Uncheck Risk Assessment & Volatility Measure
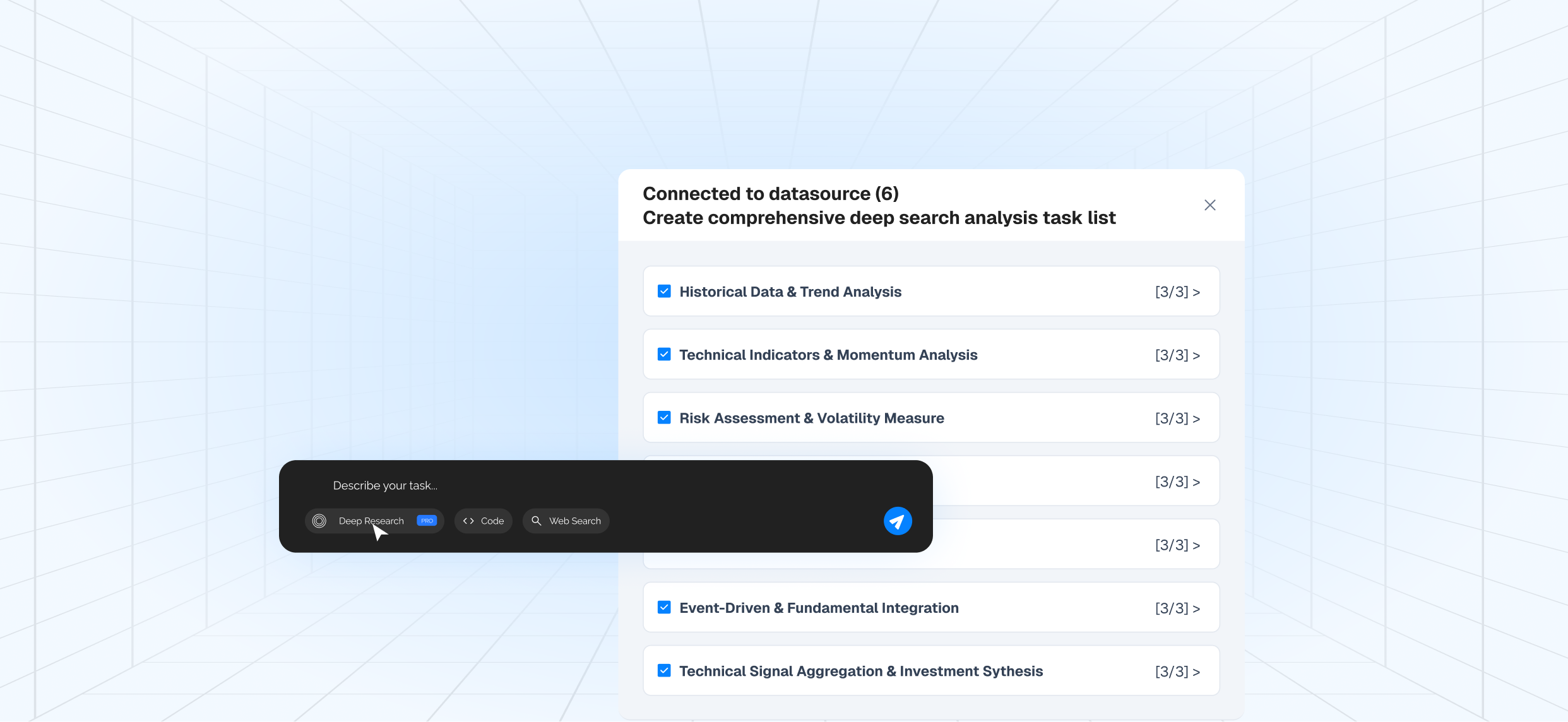The width and height of the screenshot is (1568, 722). 664,418
